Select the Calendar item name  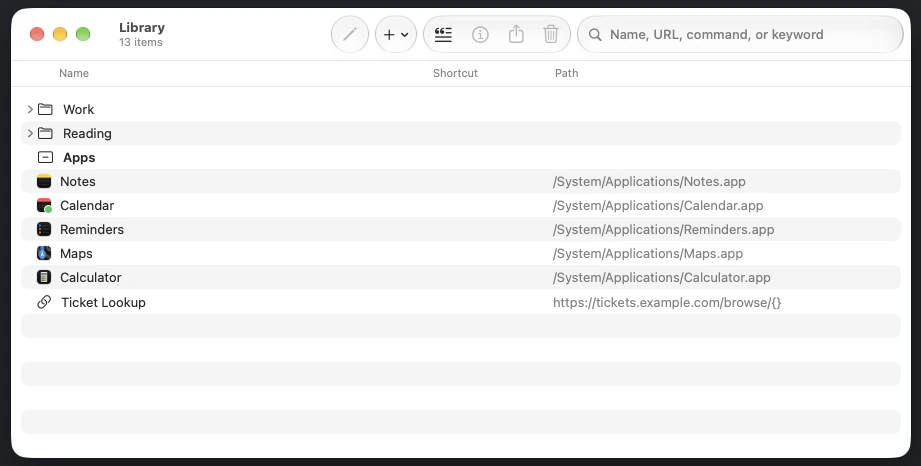click(x=87, y=205)
